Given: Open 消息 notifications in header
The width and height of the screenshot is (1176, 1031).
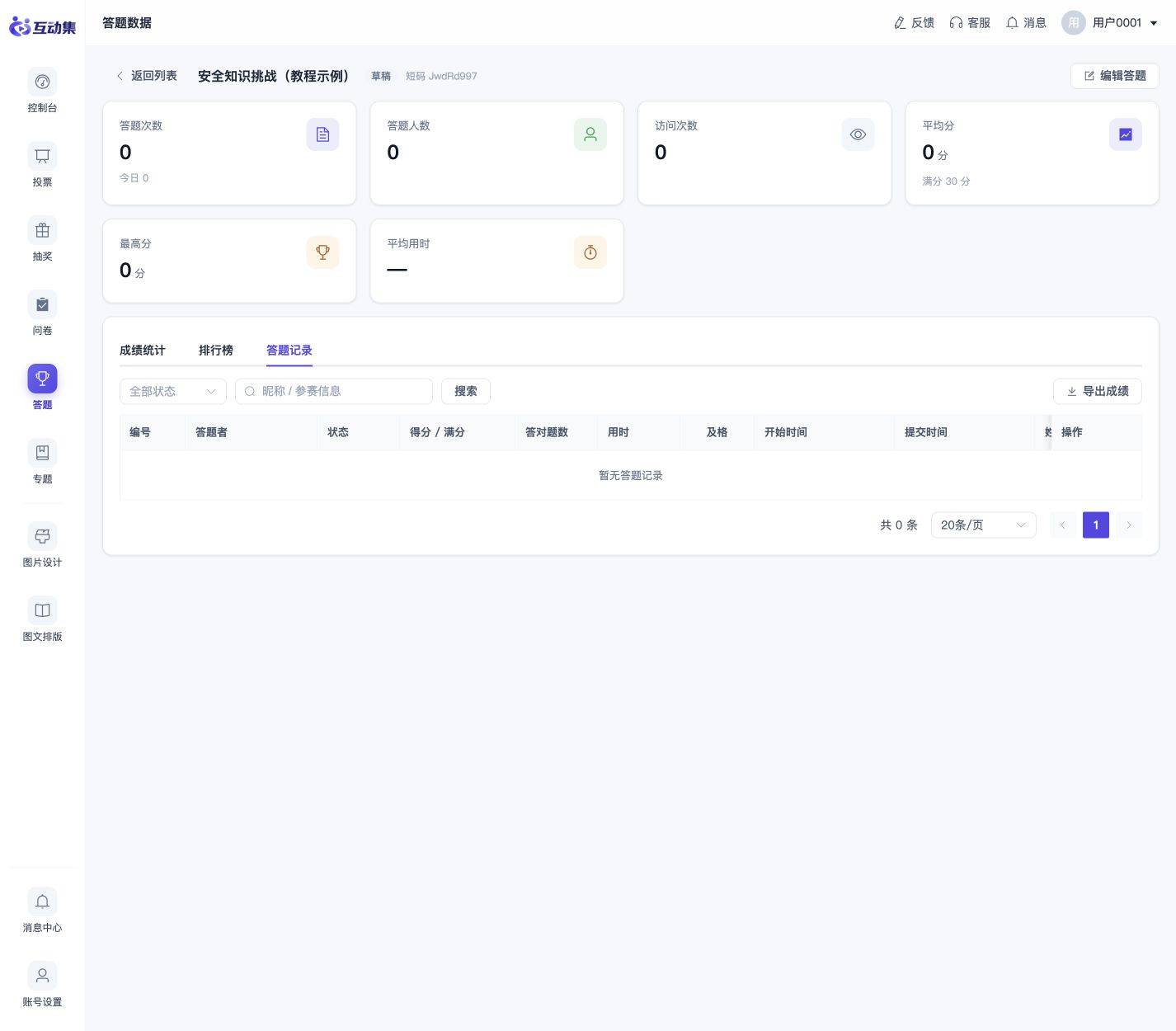Looking at the screenshot, I should click(1026, 23).
